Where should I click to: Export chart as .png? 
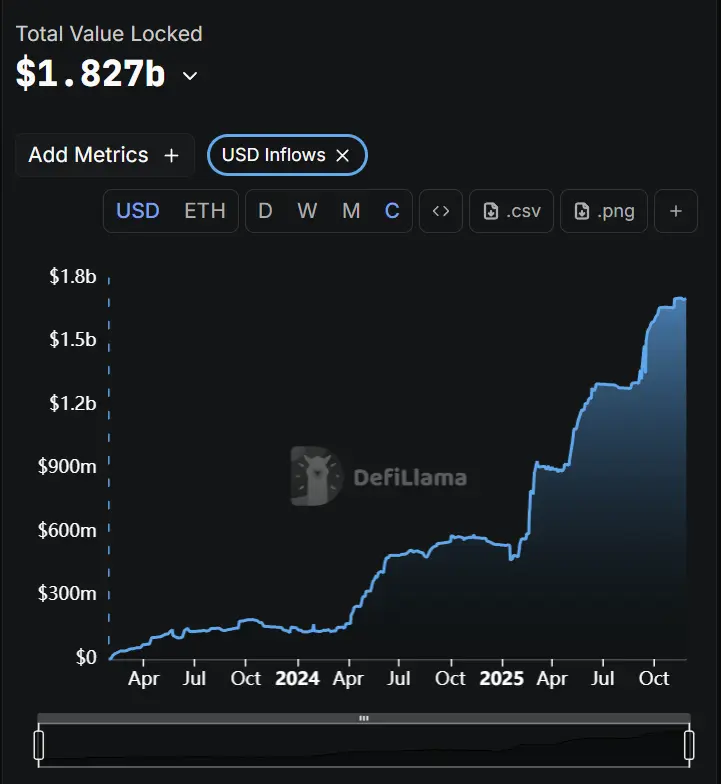point(604,211)
